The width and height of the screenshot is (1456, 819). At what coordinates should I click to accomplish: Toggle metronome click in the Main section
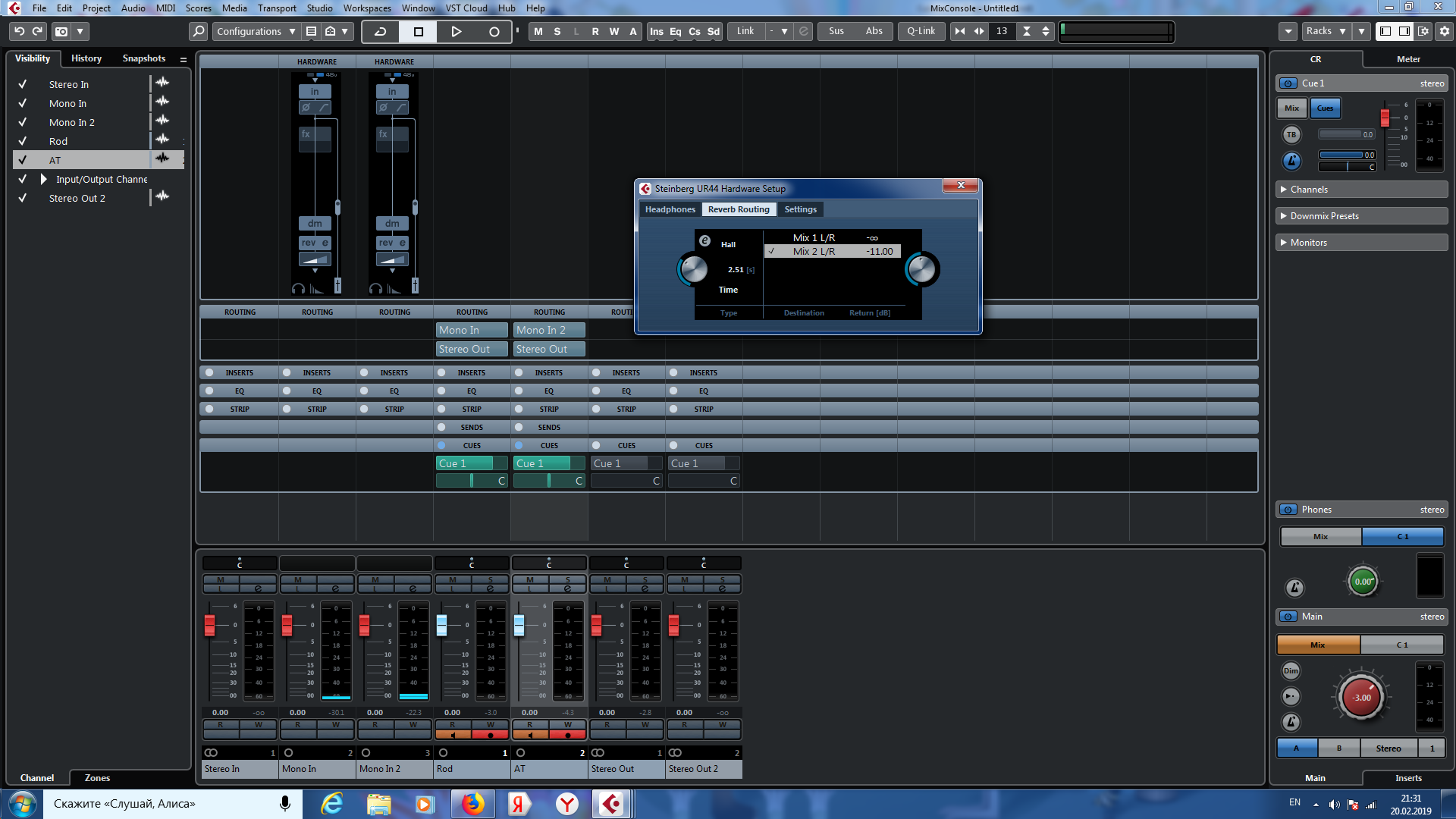pyautogui.click(x=1291, y=722)
